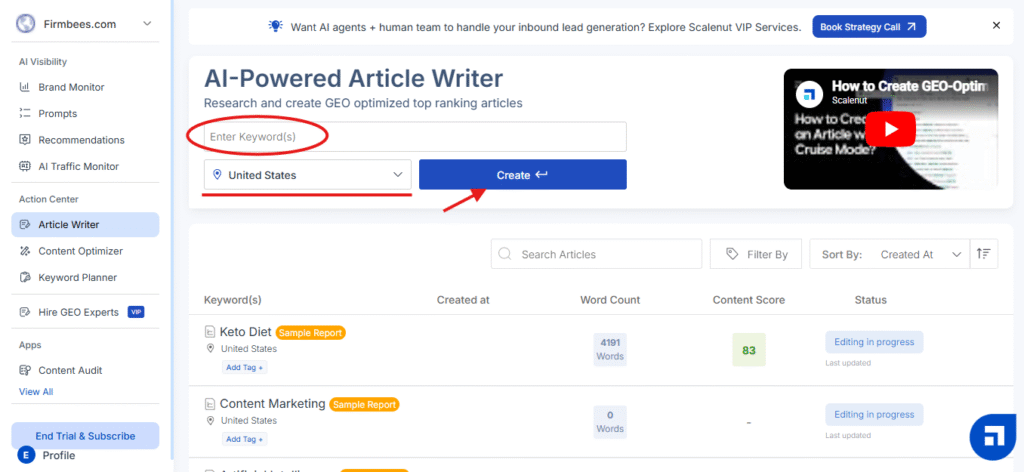The height and width of the screenshot is (472, 1024).
Task: Open the United States location dropdown
Action: pos(308,175)
